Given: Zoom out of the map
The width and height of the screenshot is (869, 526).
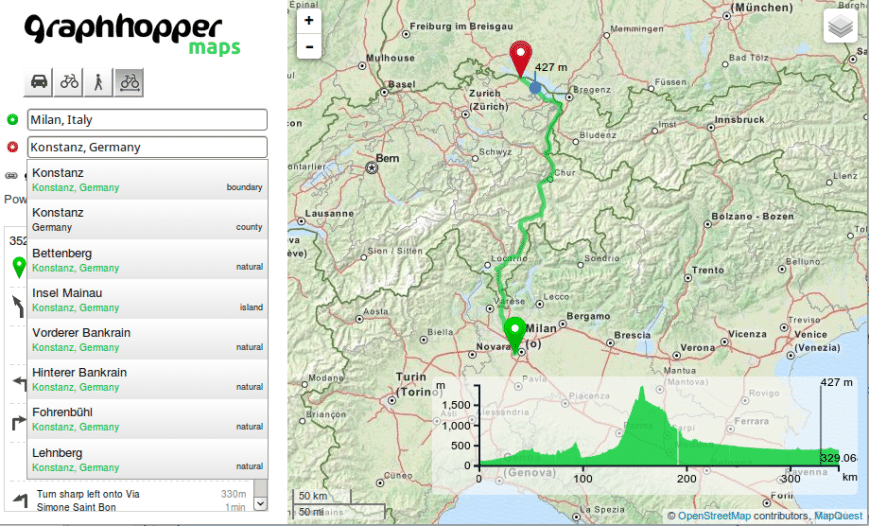Looking at the screenshot, I should (309, 46).
